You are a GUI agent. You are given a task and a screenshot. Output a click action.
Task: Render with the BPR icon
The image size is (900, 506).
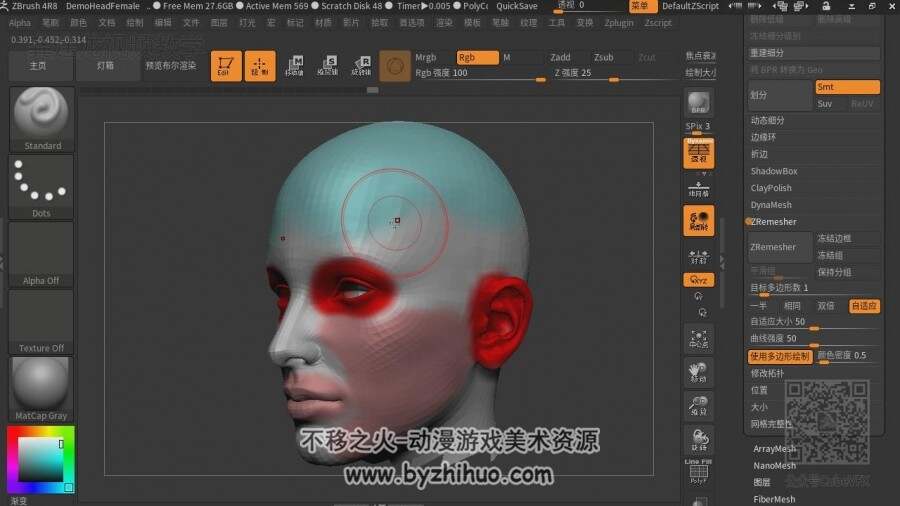coord(699,103)
